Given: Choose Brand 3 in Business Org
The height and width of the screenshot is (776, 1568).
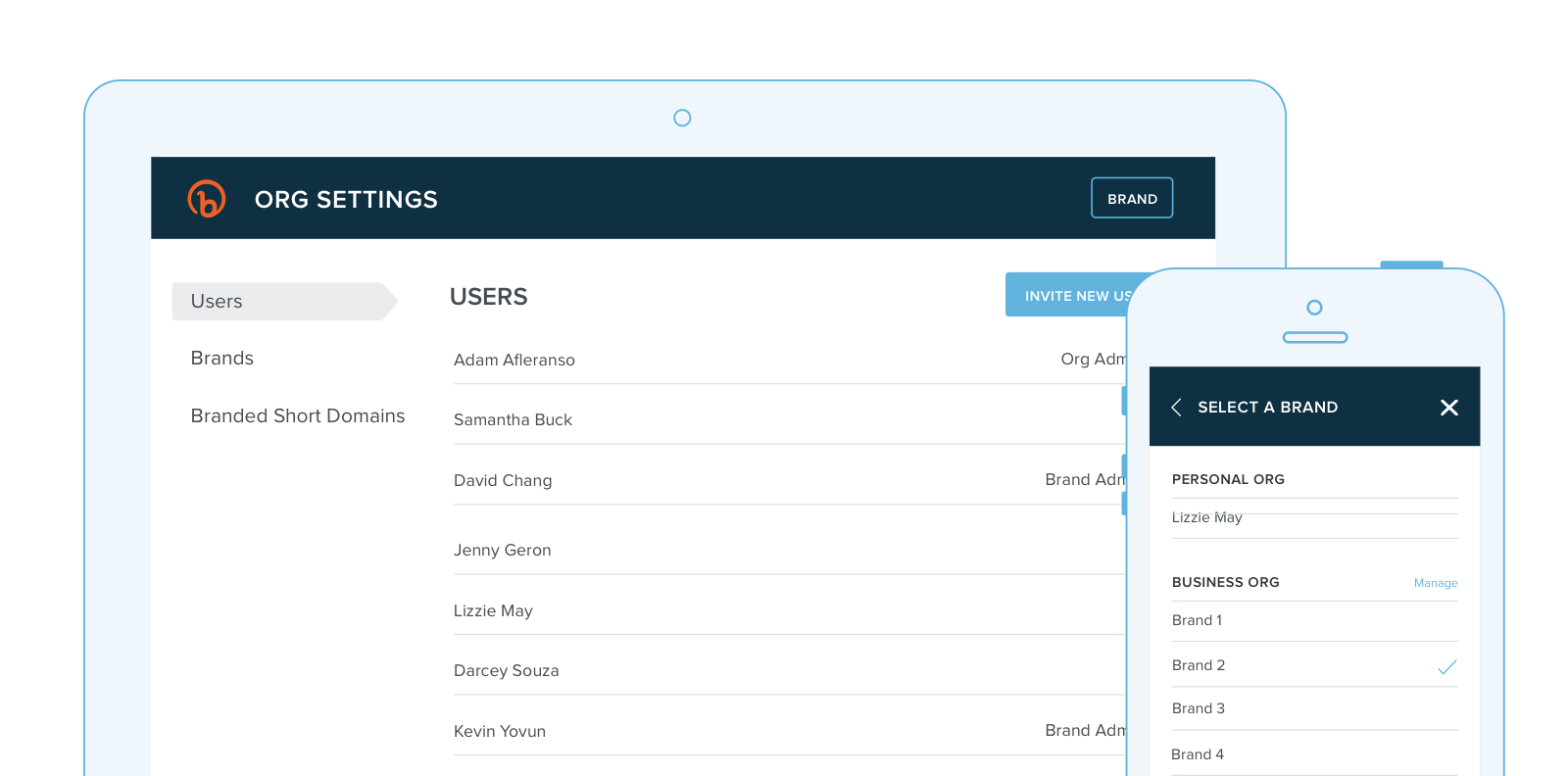Looking at the screenshot, I should pyautogui.click(x=1199, y=708).
